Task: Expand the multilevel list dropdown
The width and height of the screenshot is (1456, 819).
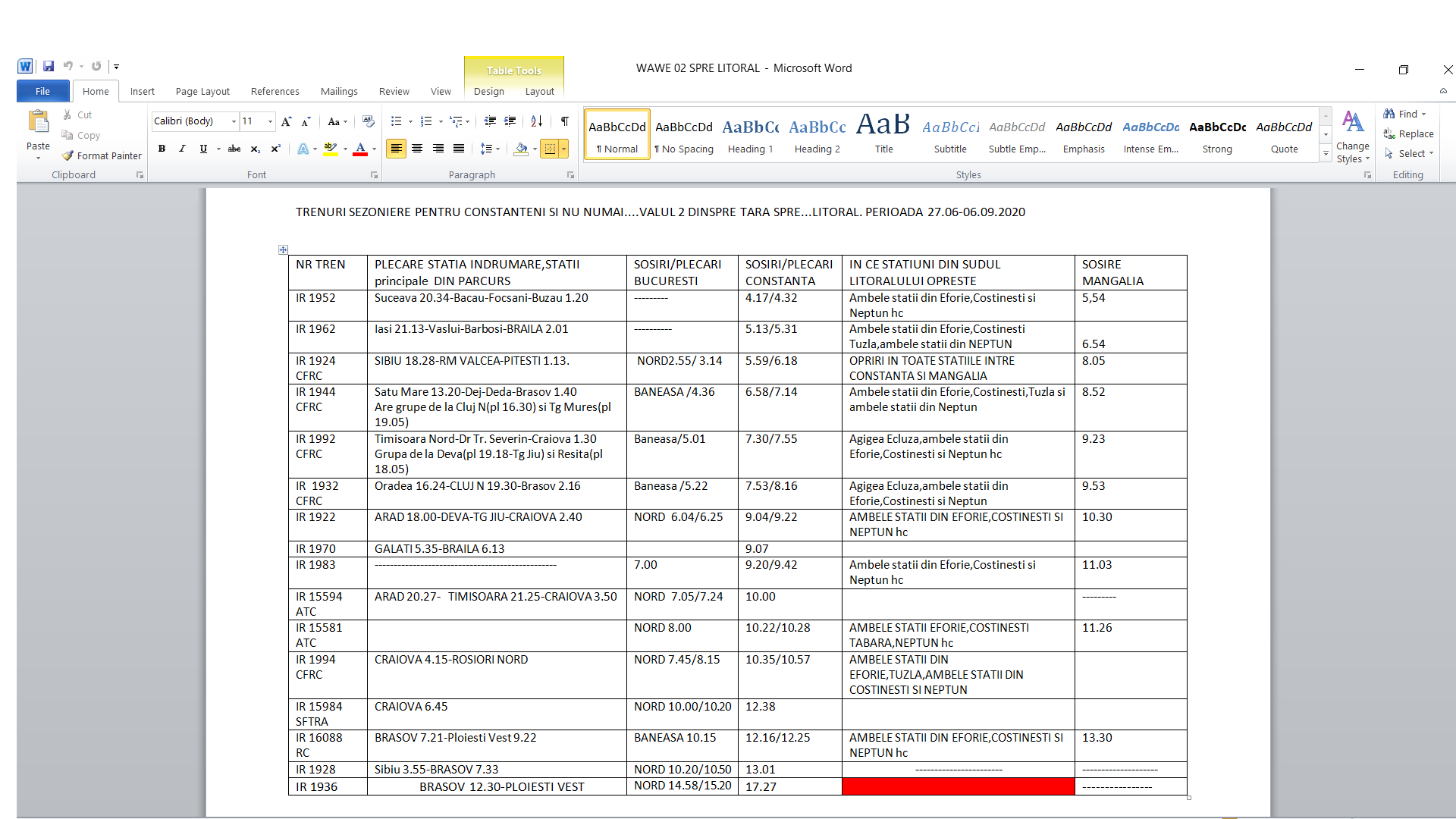Action: point(467,121)
